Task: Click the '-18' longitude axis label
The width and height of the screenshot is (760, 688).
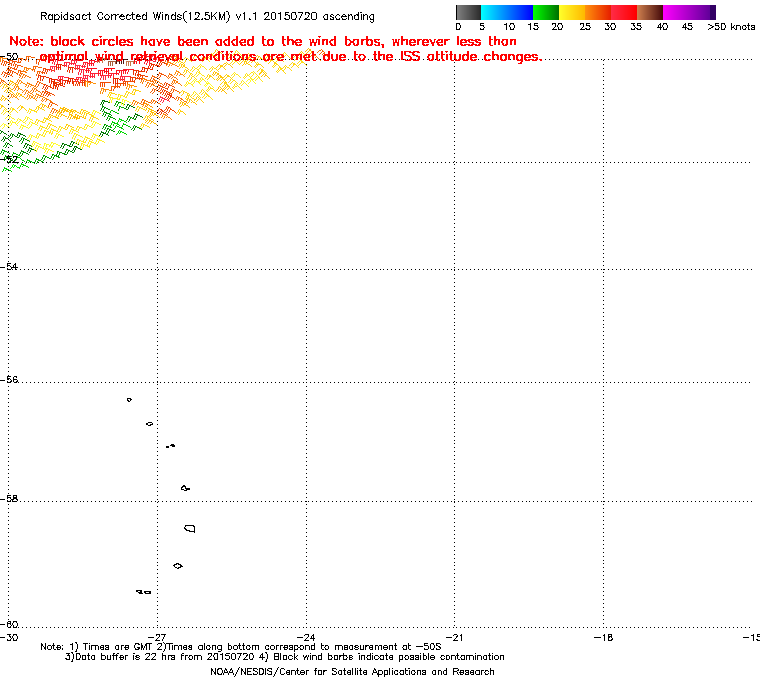Action: coord(603,637)
